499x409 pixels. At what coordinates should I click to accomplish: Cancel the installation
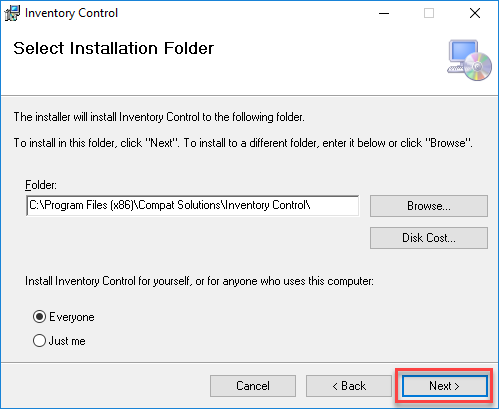253,386
